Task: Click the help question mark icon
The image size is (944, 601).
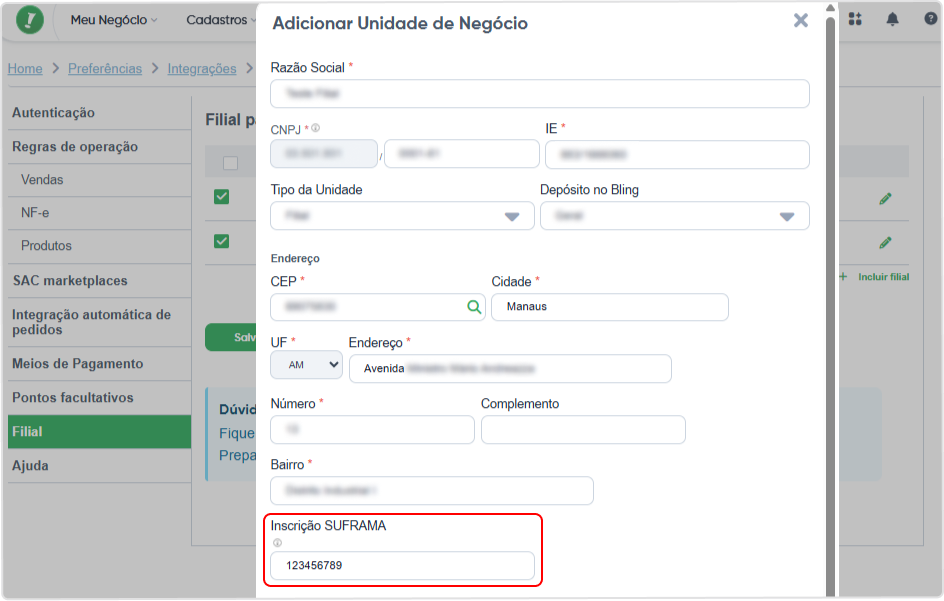Action: point(931,19)
